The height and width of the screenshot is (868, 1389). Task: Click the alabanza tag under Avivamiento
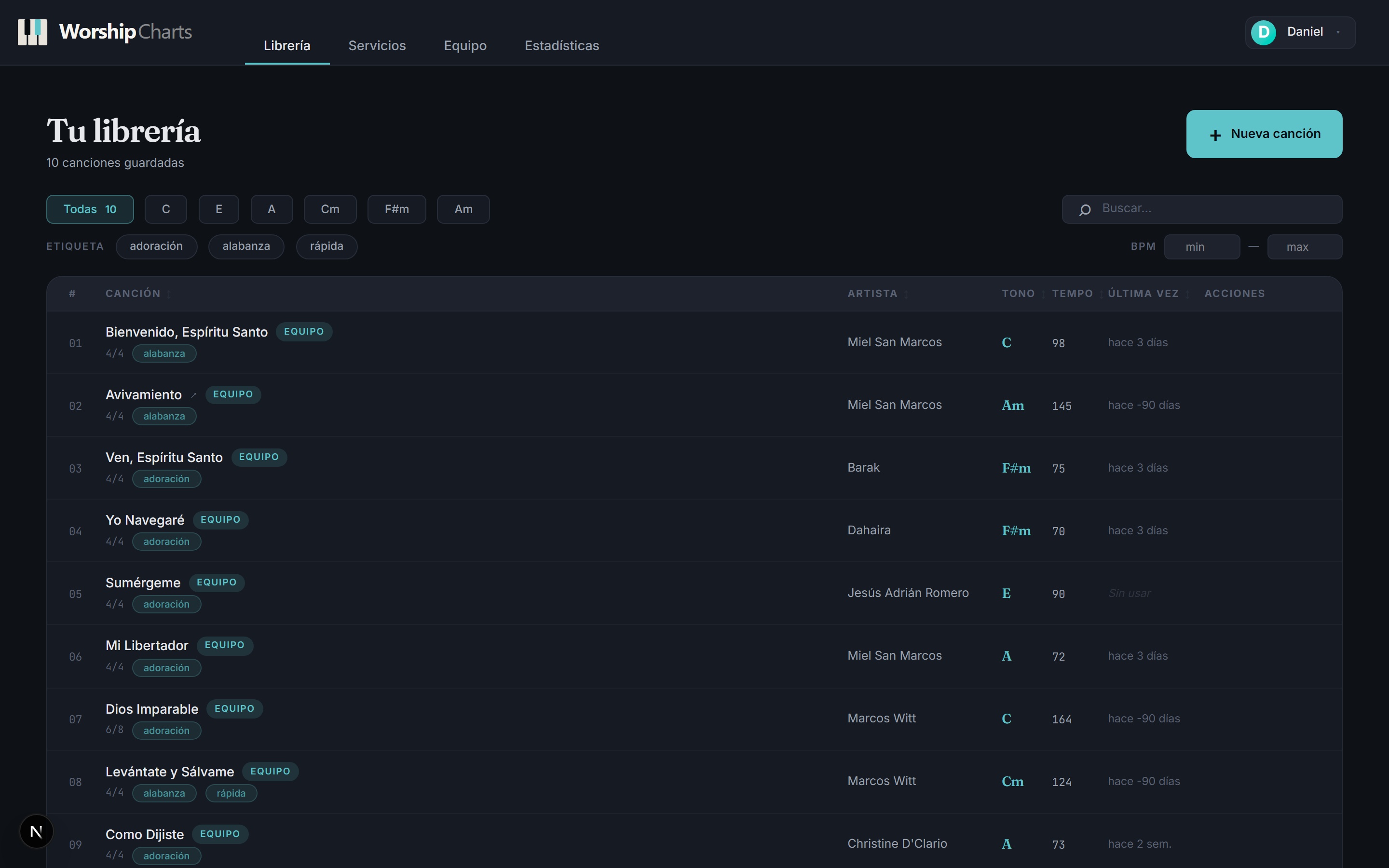coord(164,416)
